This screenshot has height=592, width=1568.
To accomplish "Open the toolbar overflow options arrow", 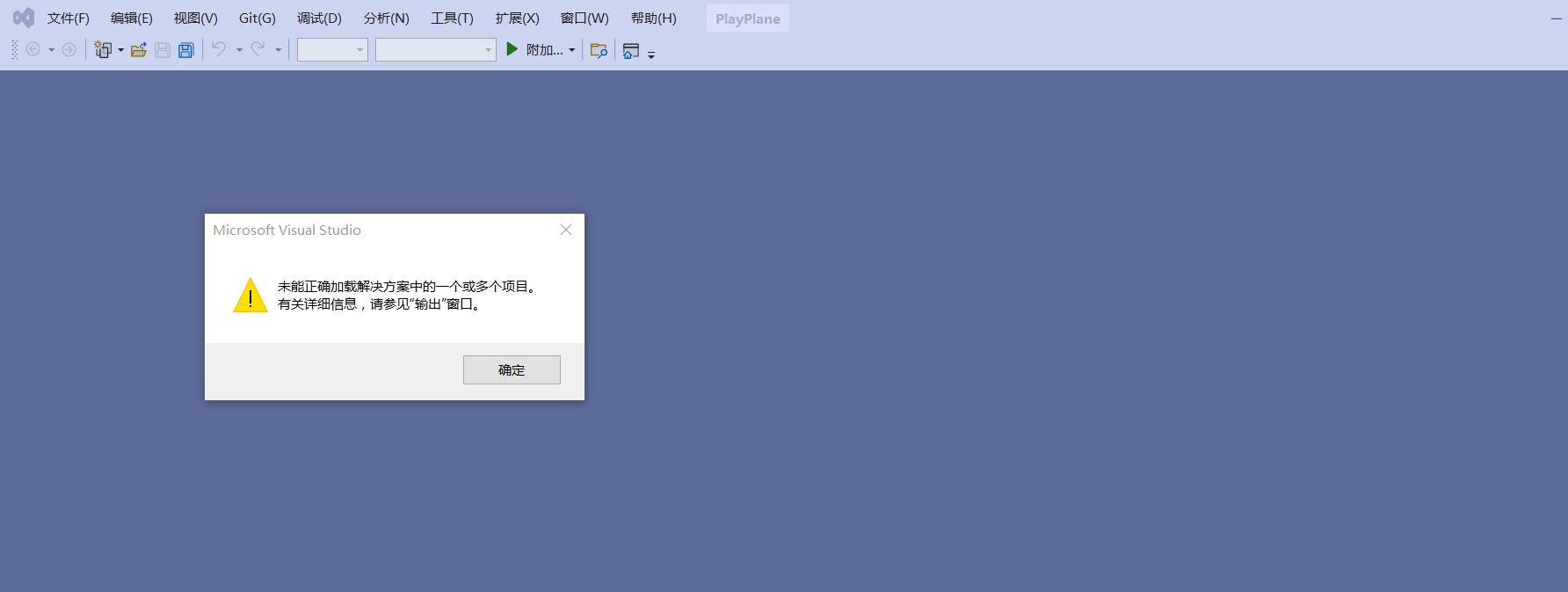I will (x=651, y=54).
